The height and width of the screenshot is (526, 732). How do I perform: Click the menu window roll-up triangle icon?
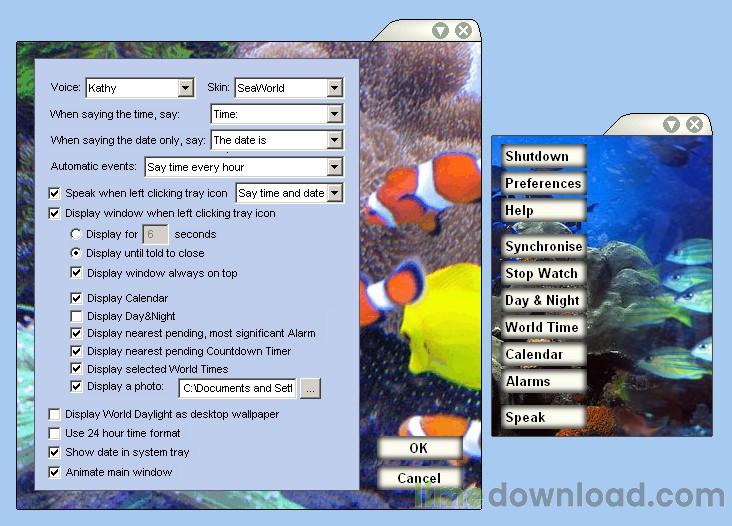(x=671, y=125)
